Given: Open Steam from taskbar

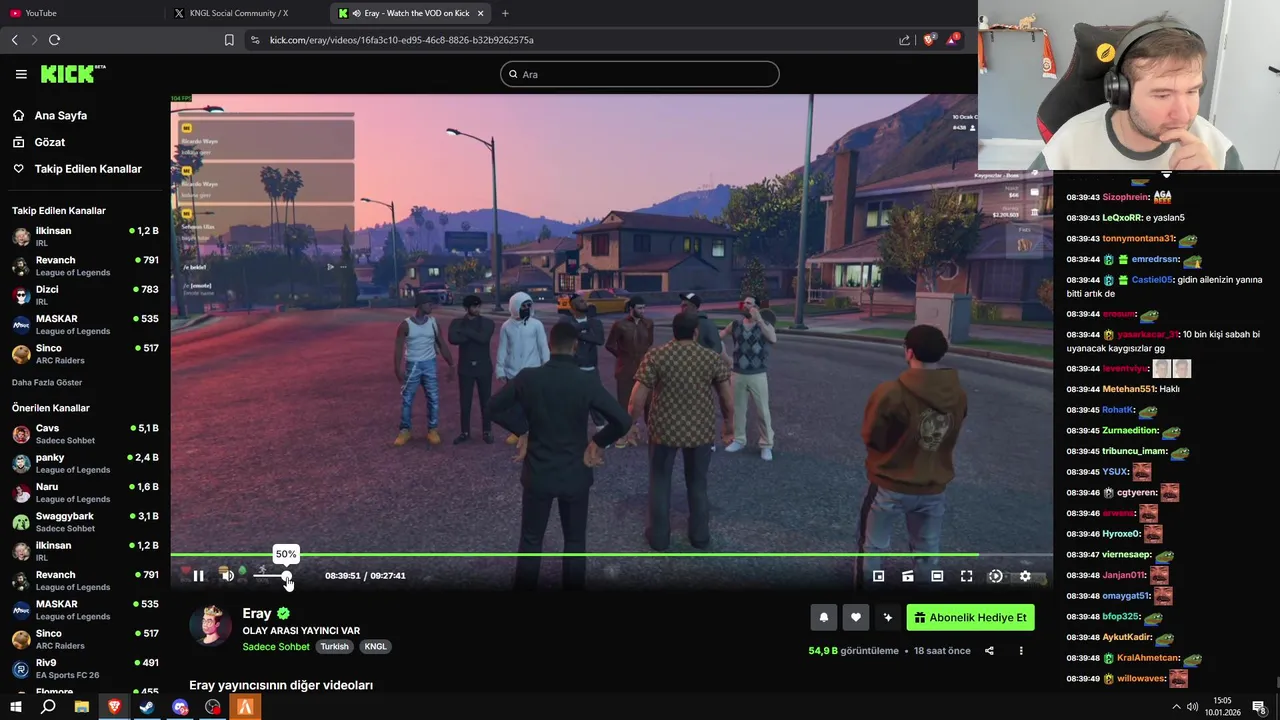Looking at the screenshot, I should click(147, 707).
